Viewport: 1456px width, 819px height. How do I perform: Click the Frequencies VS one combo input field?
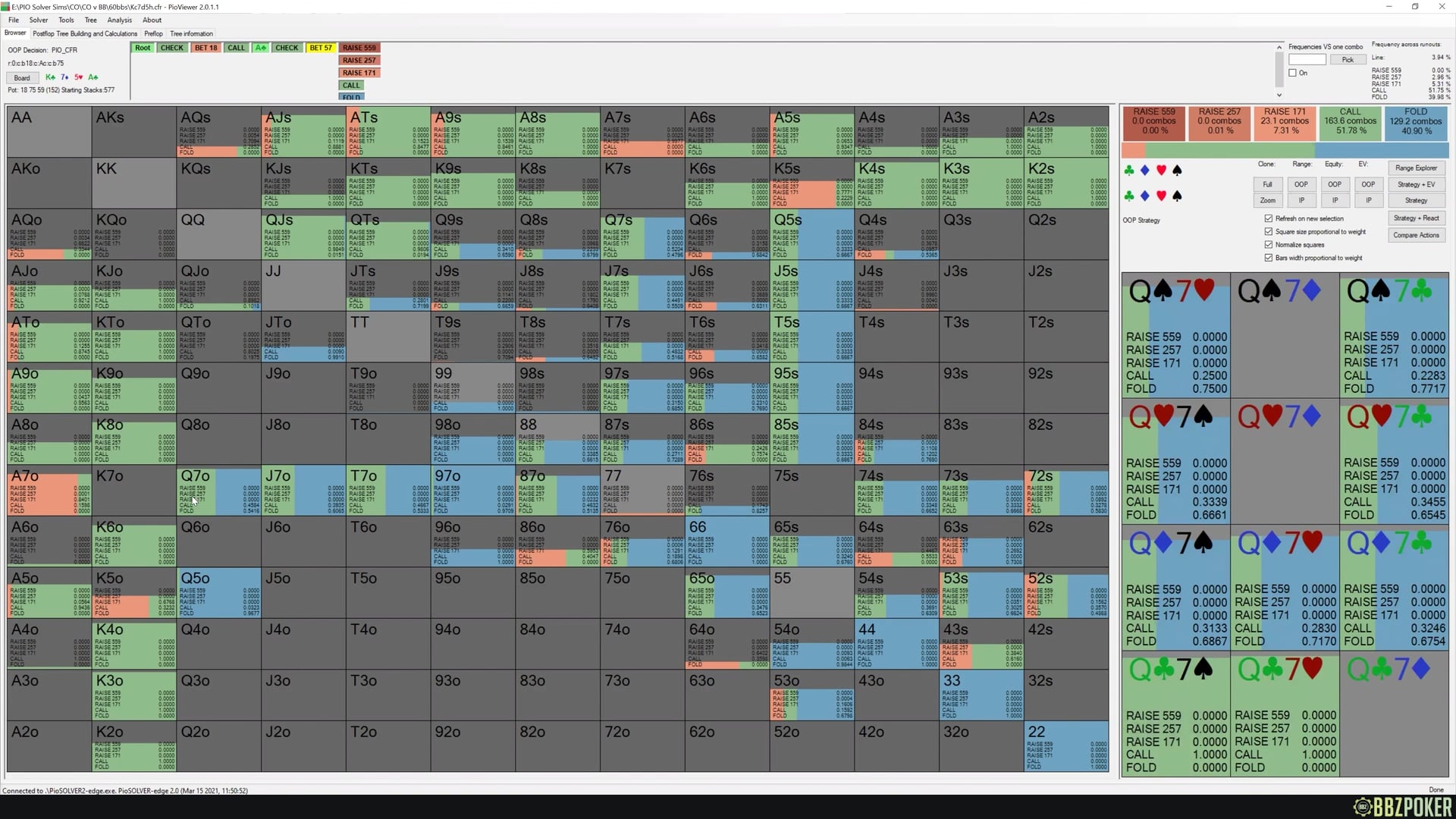click(1307, 59)
